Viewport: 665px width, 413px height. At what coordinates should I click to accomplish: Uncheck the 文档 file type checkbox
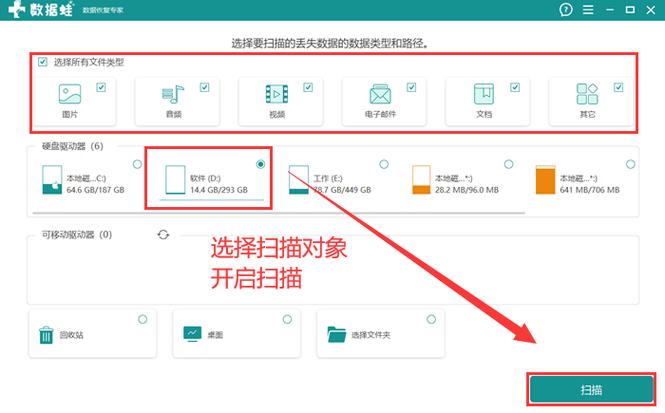(x=515, y=87)
